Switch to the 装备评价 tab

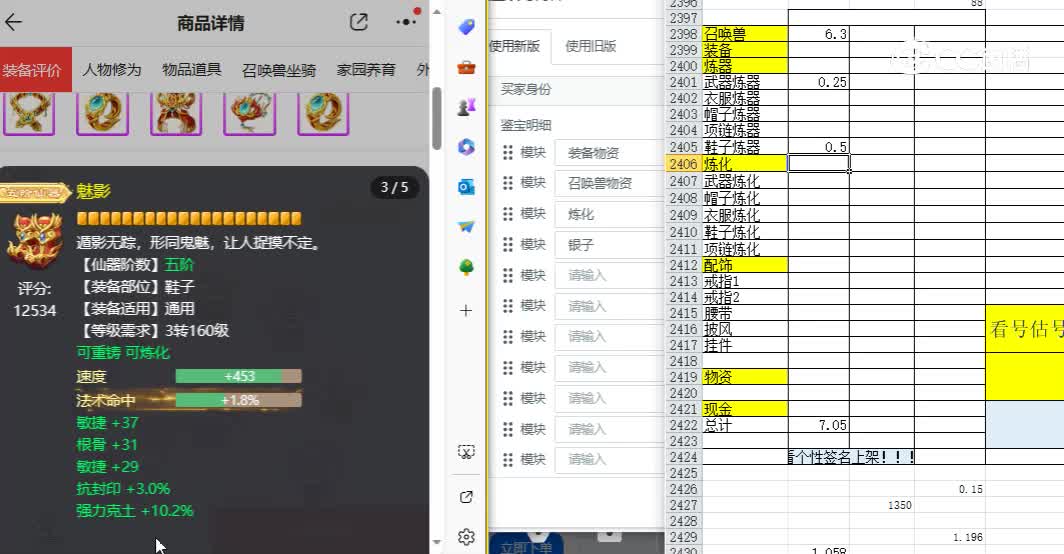(33, 70)
